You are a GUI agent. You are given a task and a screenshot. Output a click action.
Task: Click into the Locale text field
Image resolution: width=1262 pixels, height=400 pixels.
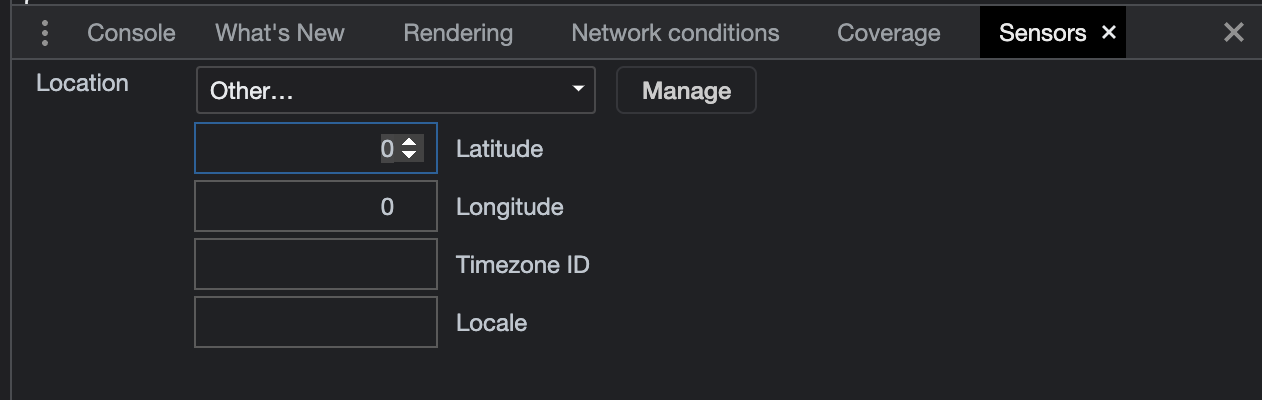click(x=316, y=322)
